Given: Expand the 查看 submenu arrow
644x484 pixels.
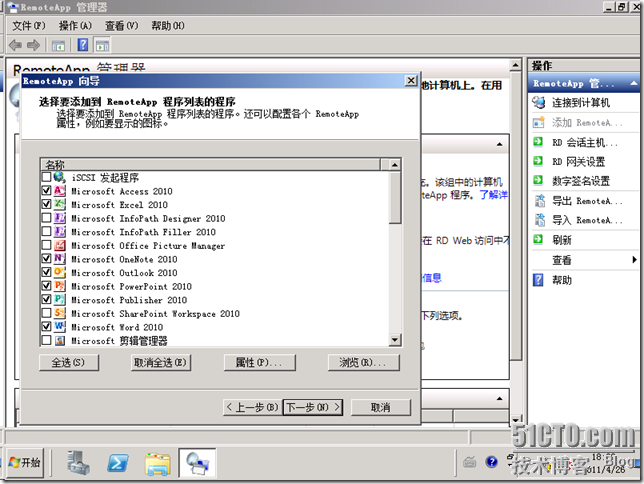Looking at the screenshot, I should coord(634,259).
